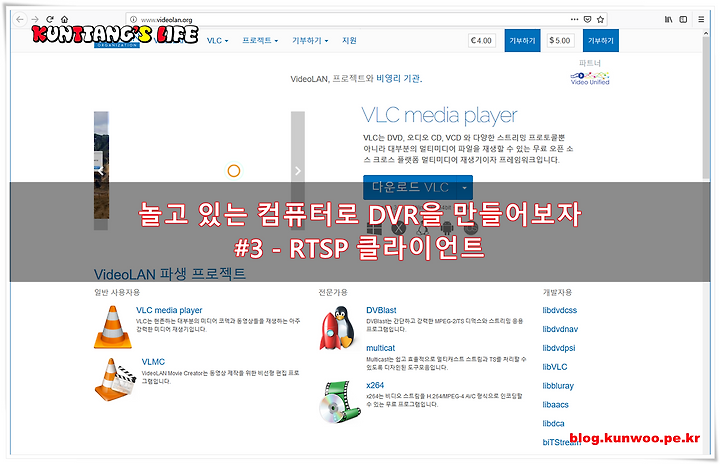Open the Firefox hamburger menu
This screenshot has width=720, height=464.
(701, 19)
